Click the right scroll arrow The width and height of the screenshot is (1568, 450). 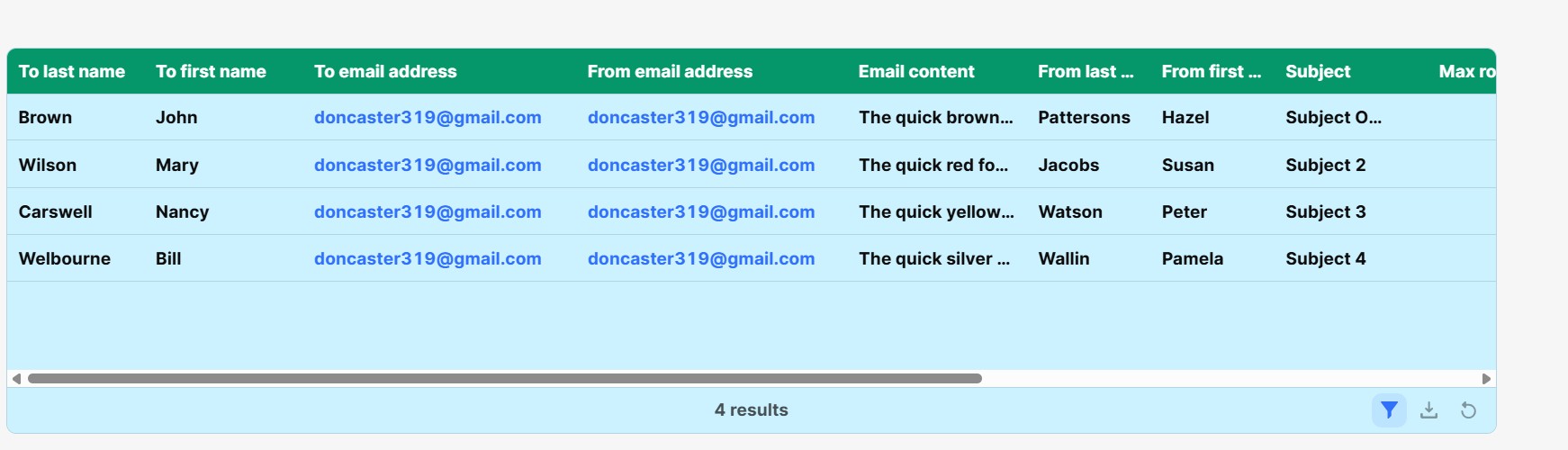[1486, 379]
